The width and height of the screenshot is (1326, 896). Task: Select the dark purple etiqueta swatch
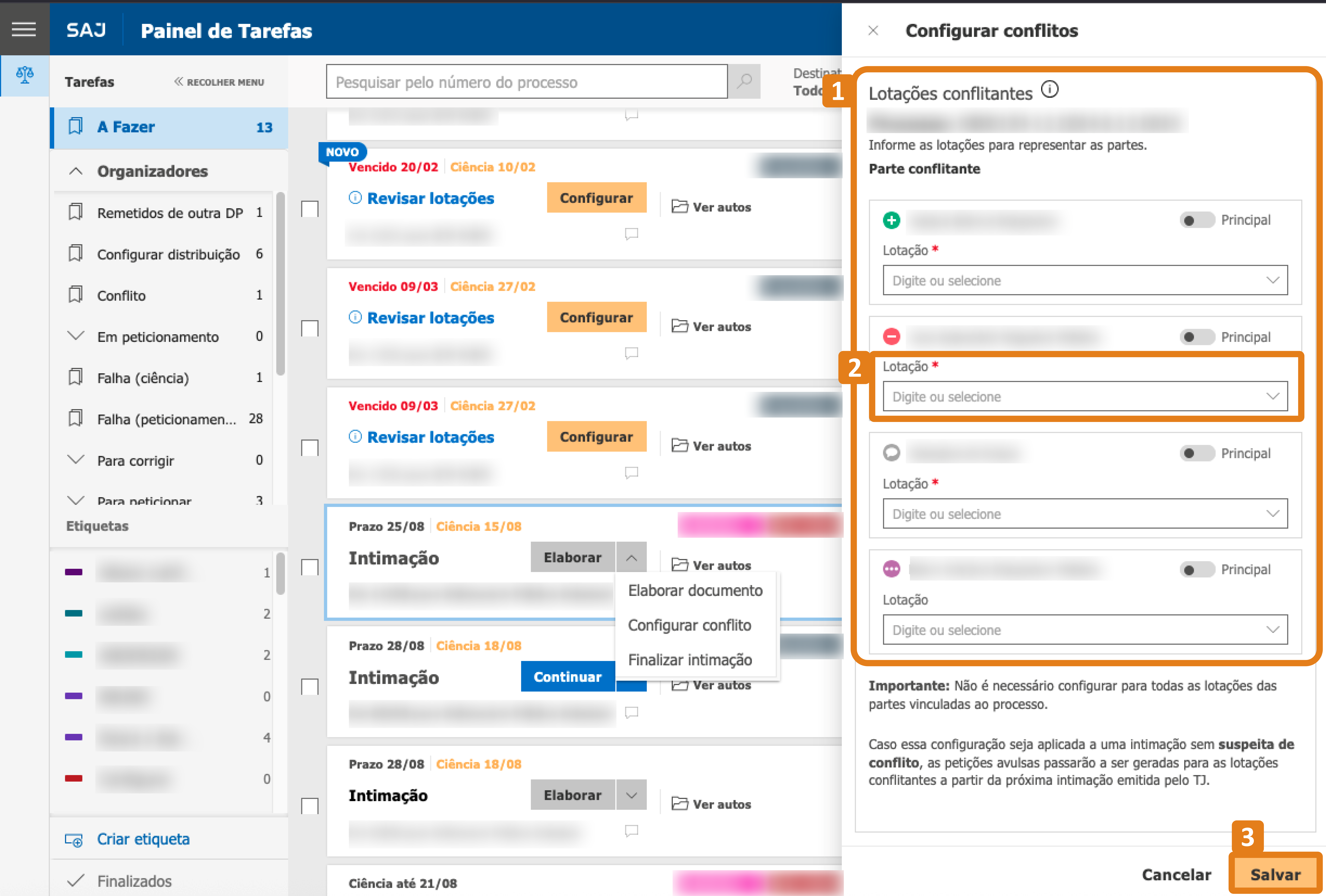coord(74,572)
